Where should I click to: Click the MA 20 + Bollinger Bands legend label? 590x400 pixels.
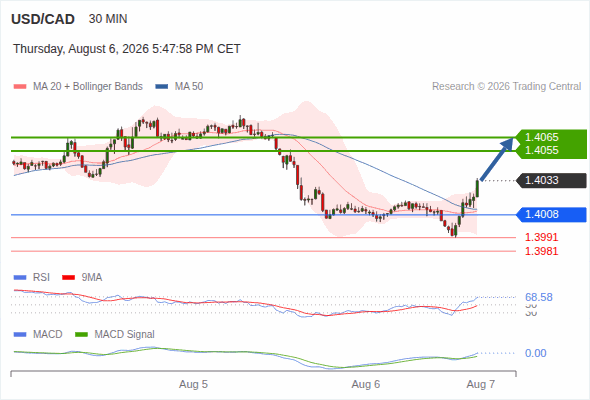88,87
